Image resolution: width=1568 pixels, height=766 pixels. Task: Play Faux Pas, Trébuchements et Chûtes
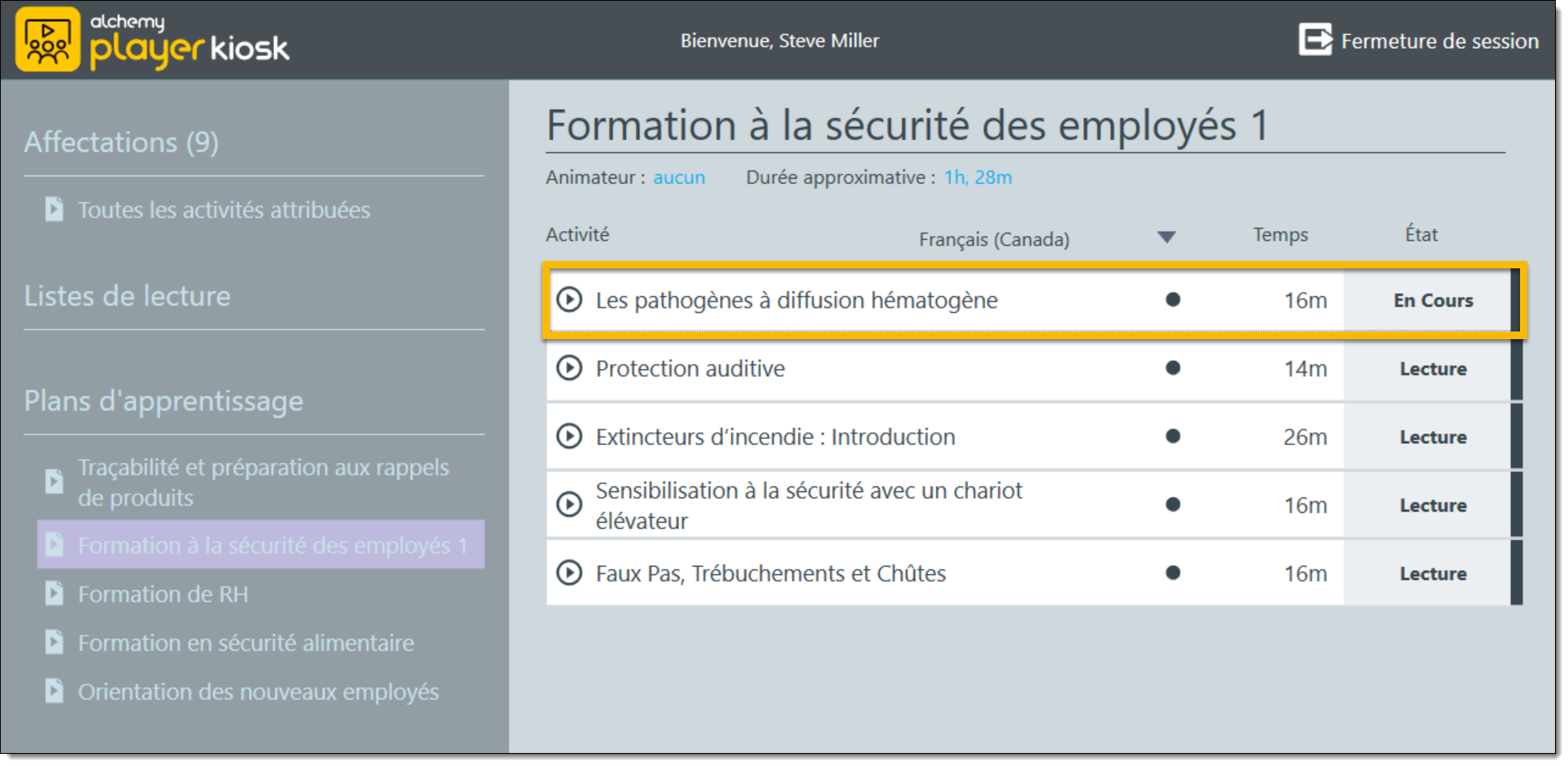click(x=569, y=573)
